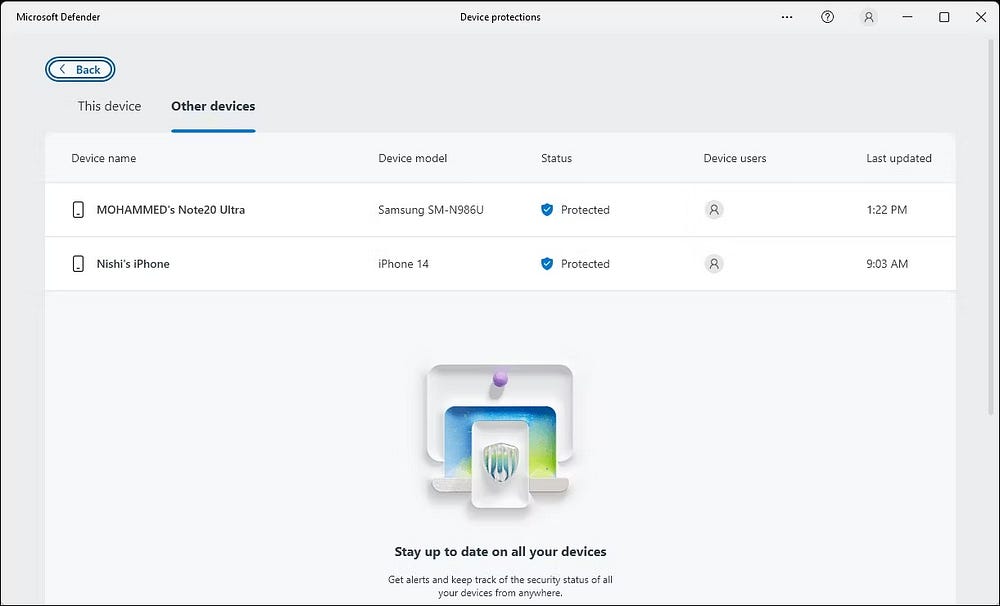Viewport: 1000px width, 606px height.
Task: Switch to the This device tab
Action: 109,106
